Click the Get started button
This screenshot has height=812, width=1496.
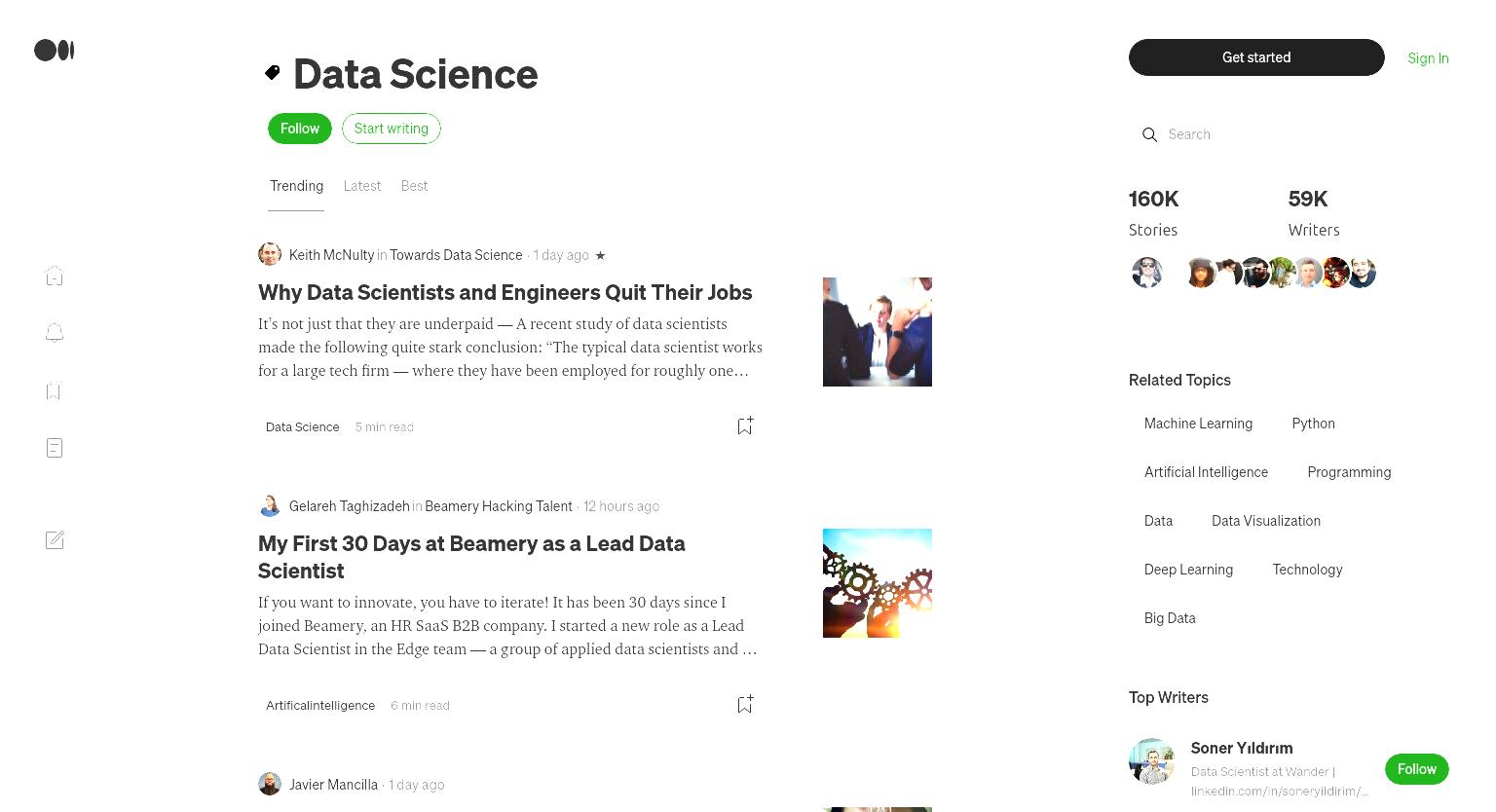[1256, 57]
